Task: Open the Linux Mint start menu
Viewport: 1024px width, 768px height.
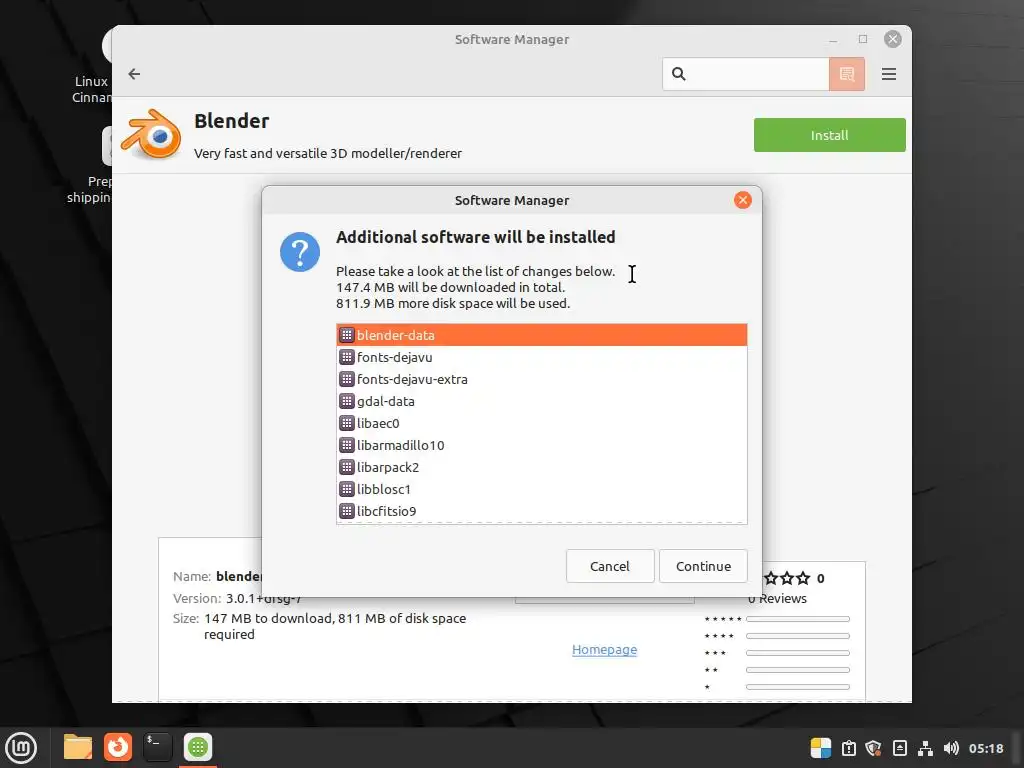Action: [x=21, y=748]
